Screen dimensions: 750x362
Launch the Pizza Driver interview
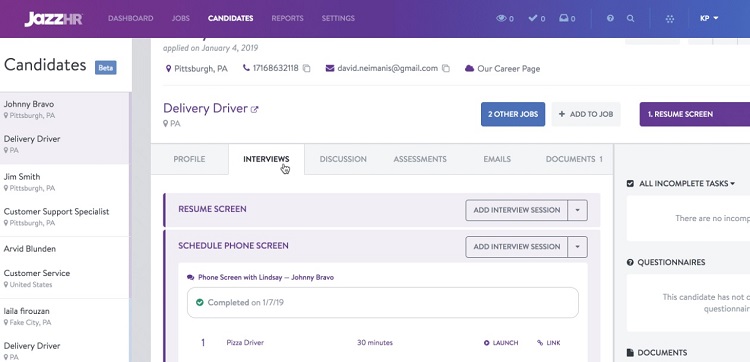501,343
